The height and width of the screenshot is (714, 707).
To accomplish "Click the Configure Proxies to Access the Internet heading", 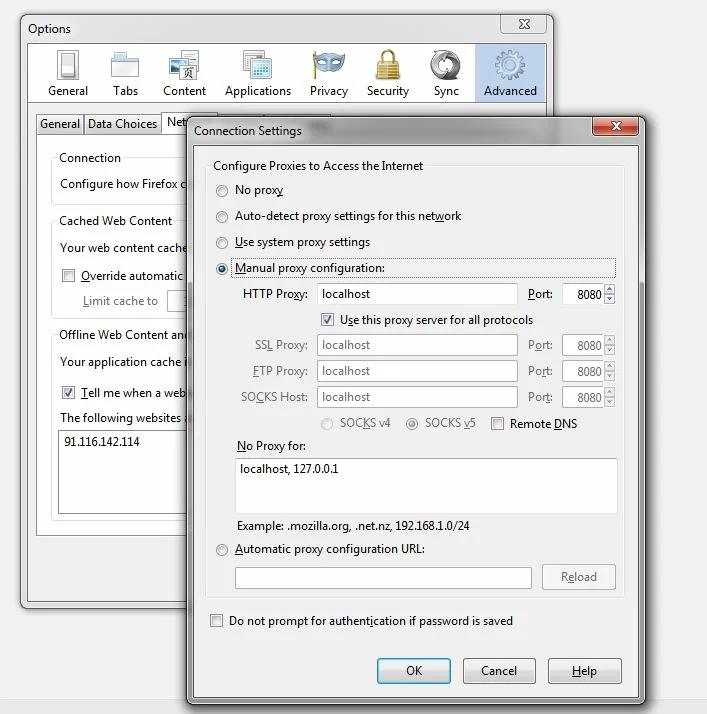I will click(x=318, y=166).
